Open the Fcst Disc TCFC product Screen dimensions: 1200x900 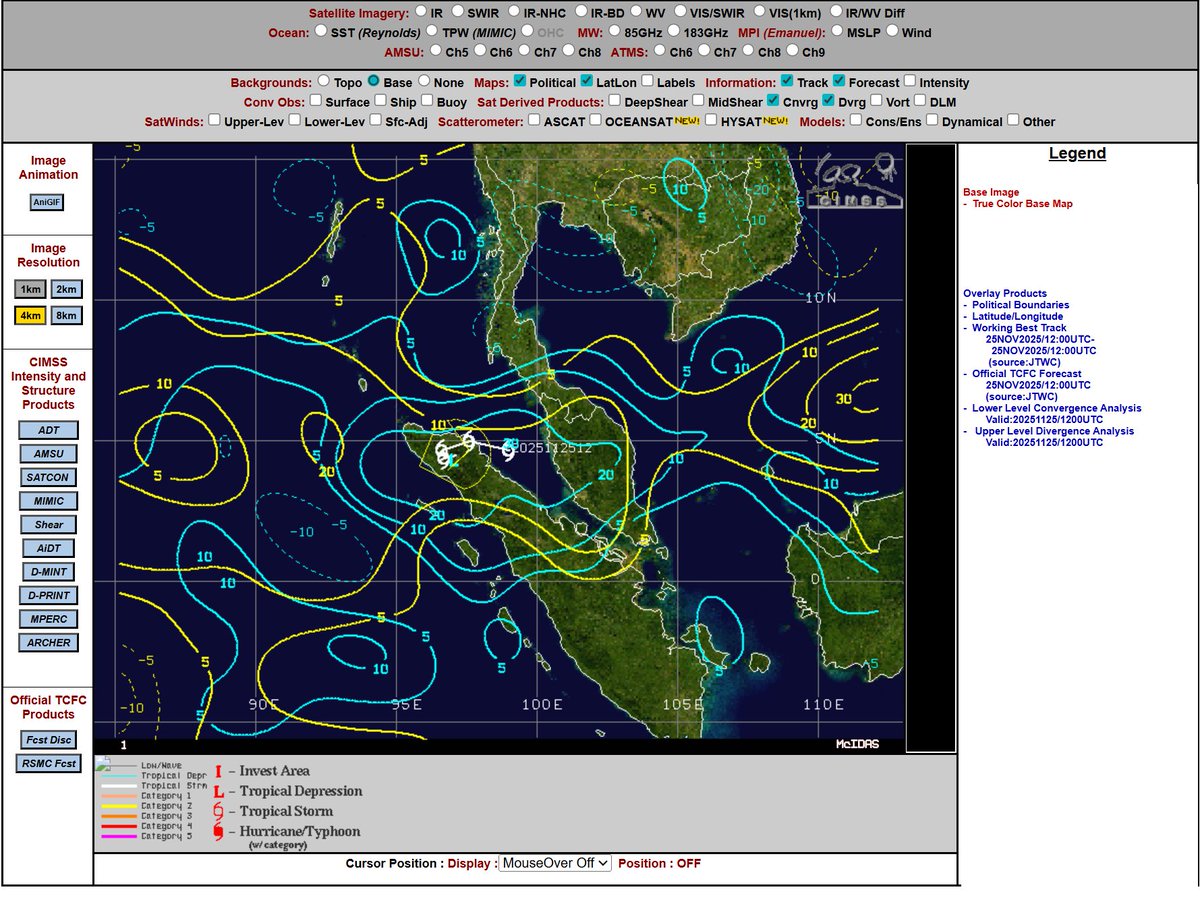point(47,739)
